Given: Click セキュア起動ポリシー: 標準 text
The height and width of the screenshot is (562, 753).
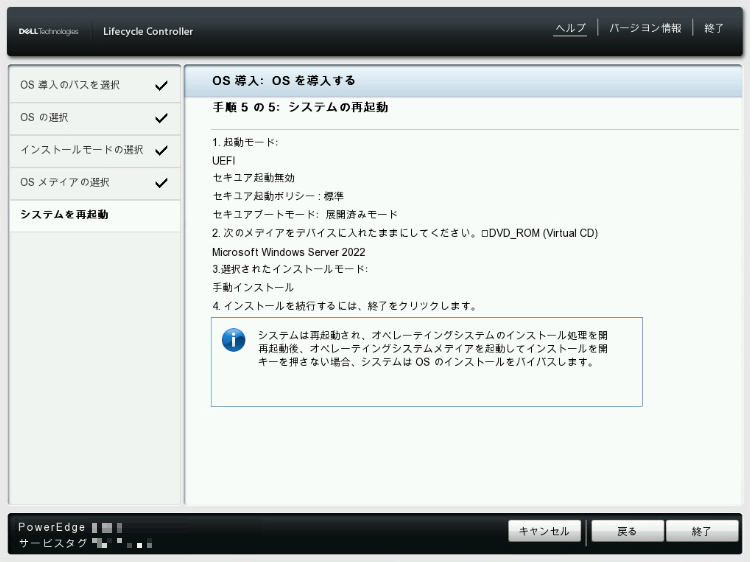Looking at the screenshot, I should 279,196.
